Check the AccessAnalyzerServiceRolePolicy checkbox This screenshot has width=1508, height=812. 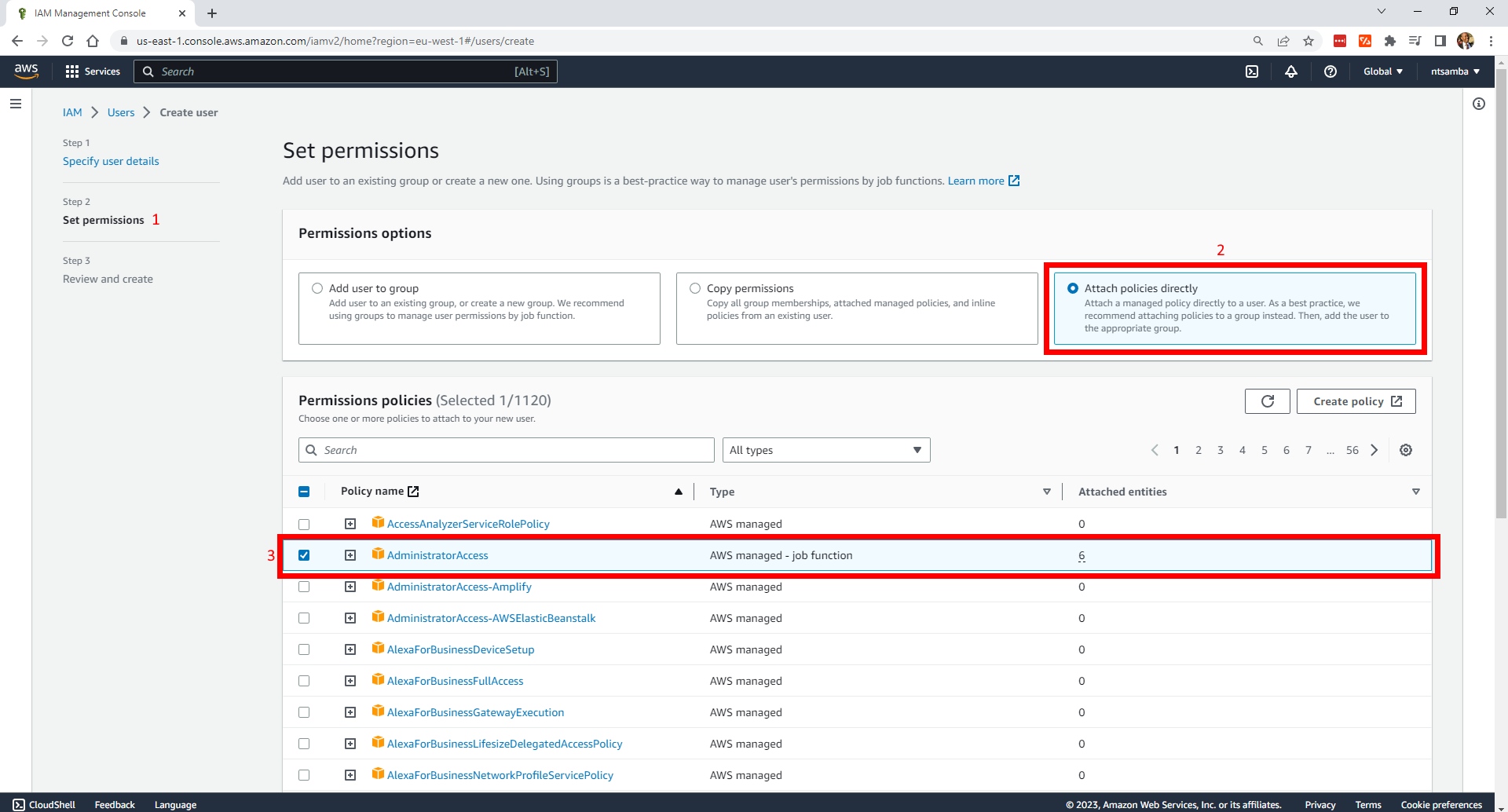[x=304, y=524]
